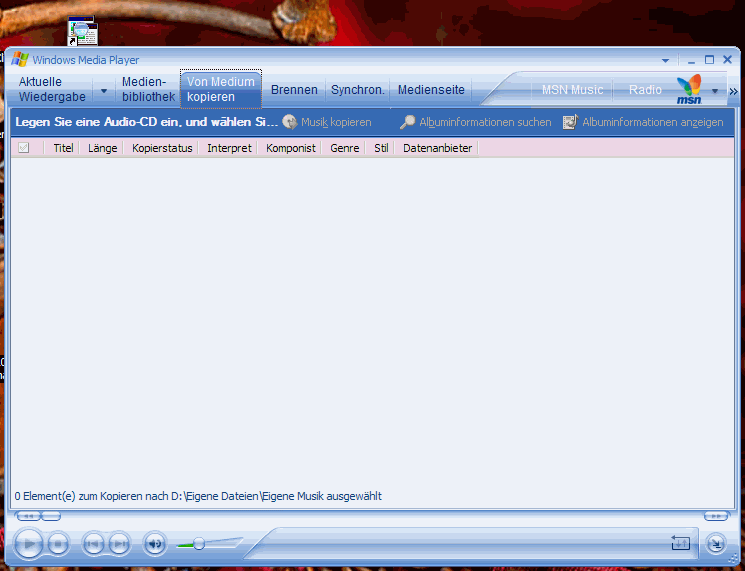Mute the sound with speaker button

155,543
